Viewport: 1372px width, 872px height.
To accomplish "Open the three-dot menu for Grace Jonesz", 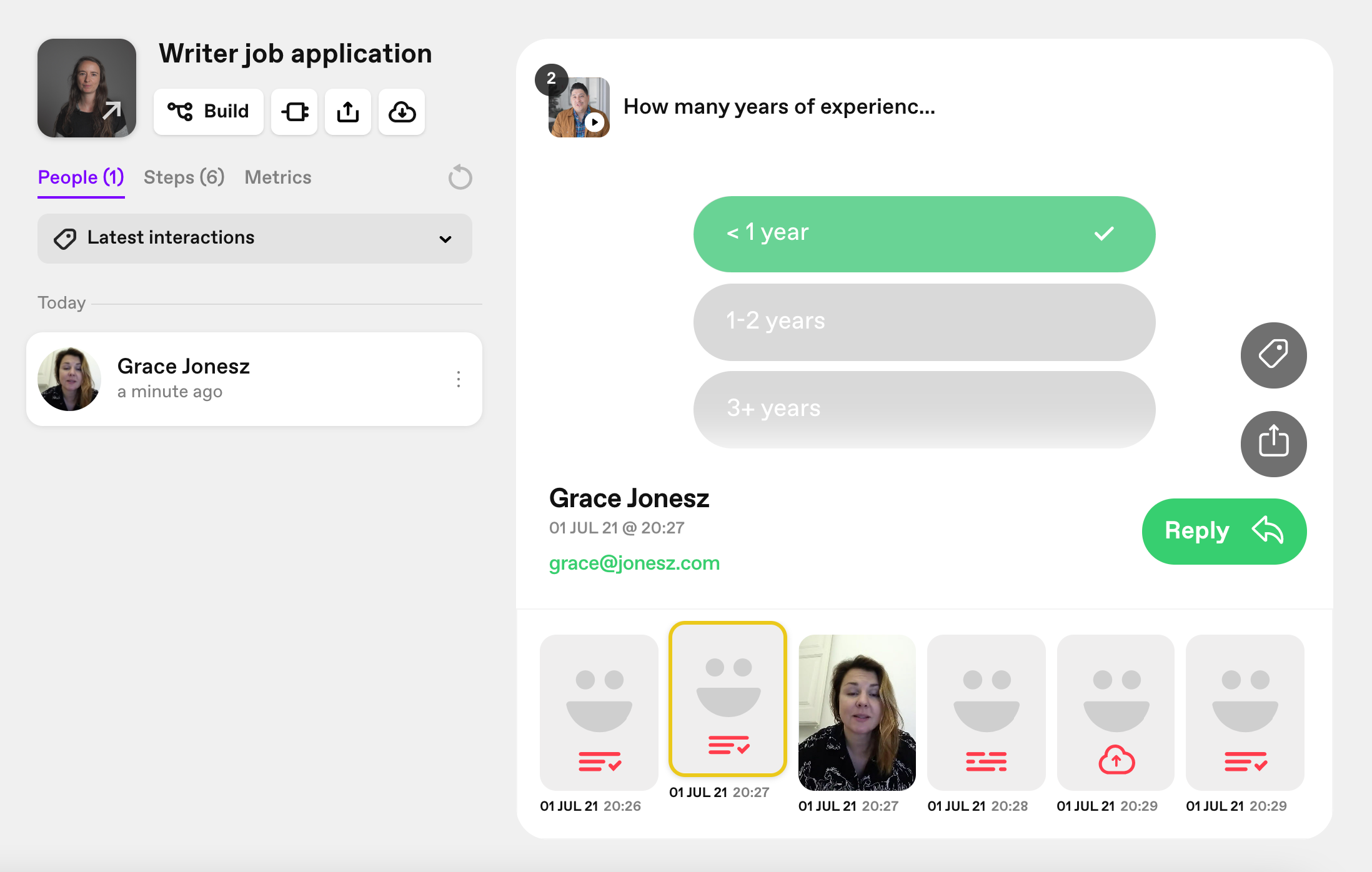I will point(459,379).
